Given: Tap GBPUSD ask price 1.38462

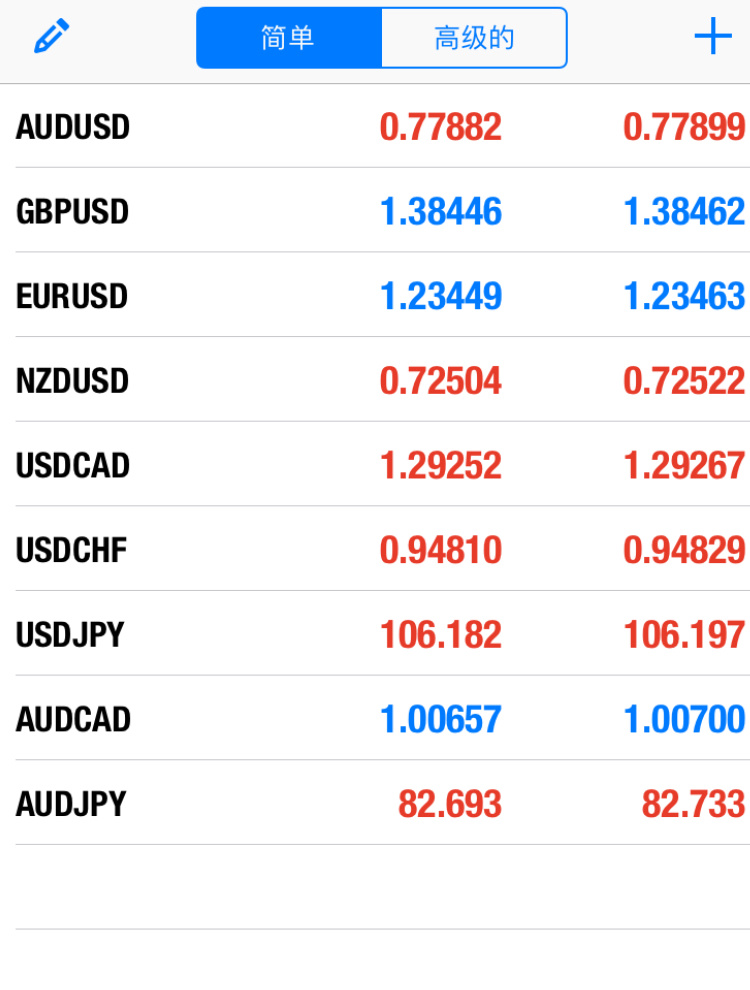Looking at the screenshot, I should 684,212.
